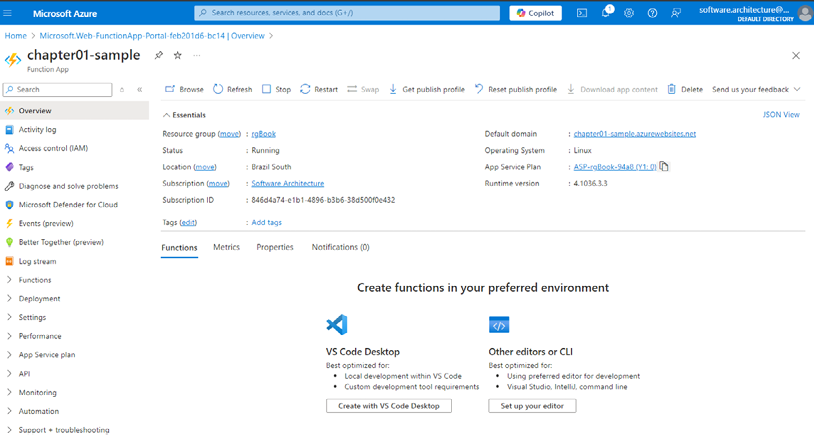The height and width of the screenshot is (442, 814).
Task: Switch to the Notifications (0) tab
Action: [x=341, y=247]
